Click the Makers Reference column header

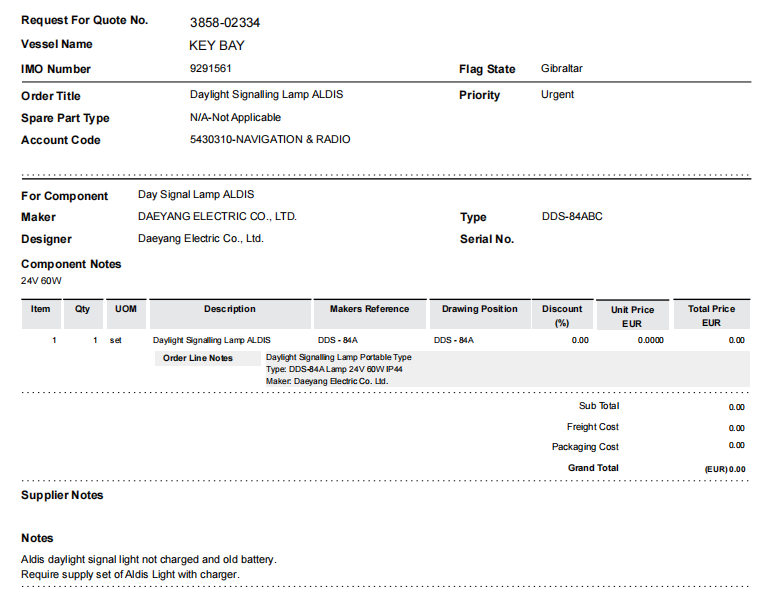point(369,310)
